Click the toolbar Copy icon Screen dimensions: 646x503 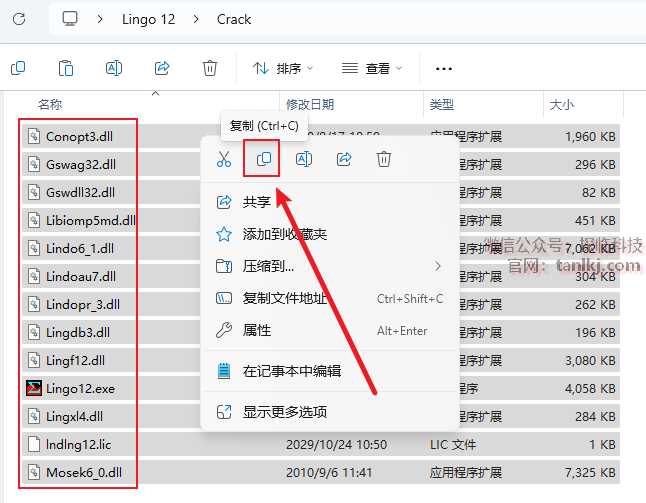pyautogui.click(x=18, y=68)
